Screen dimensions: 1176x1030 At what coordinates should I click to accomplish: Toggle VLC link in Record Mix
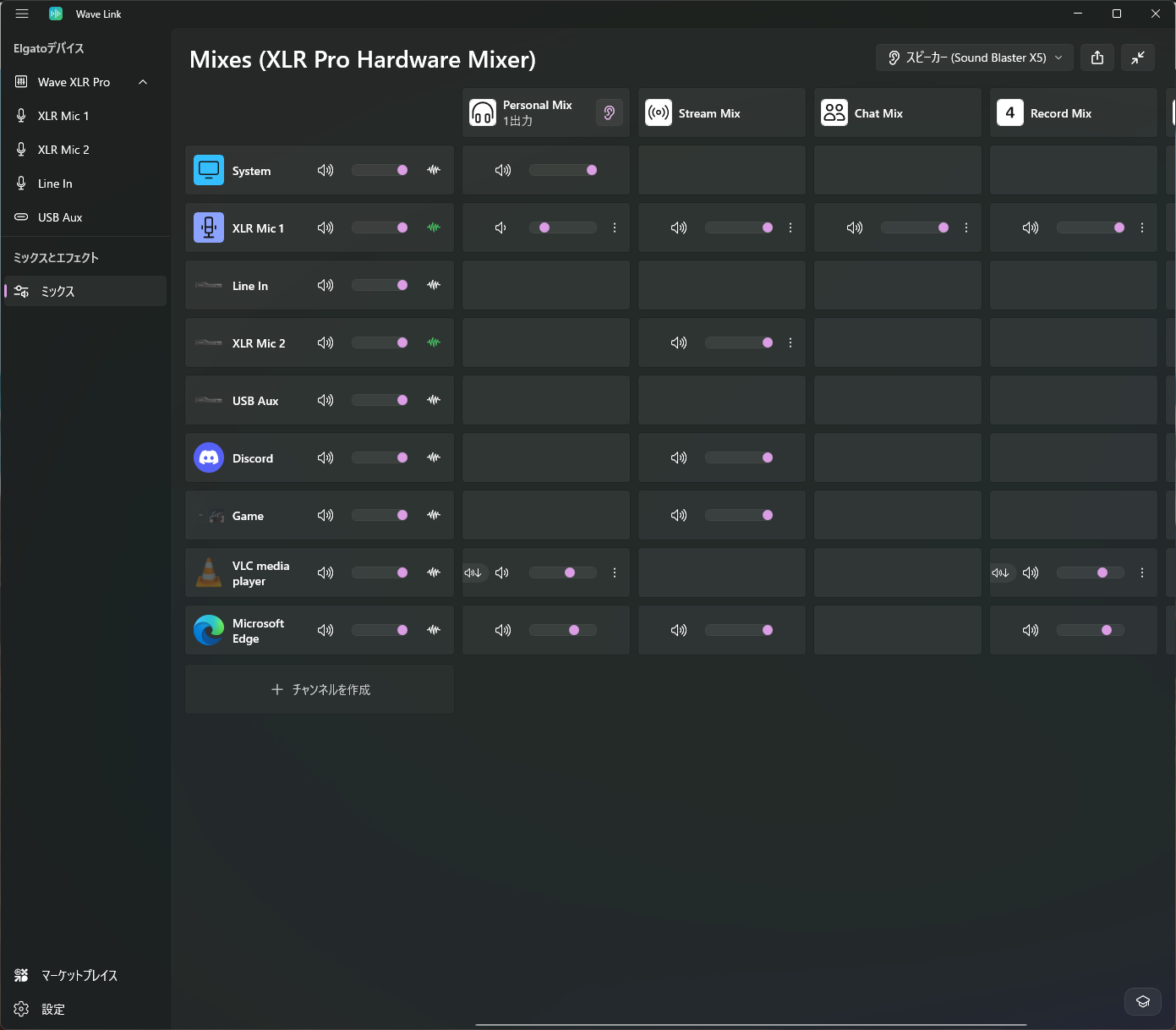pyautogui.click(x=1001, y=573)
